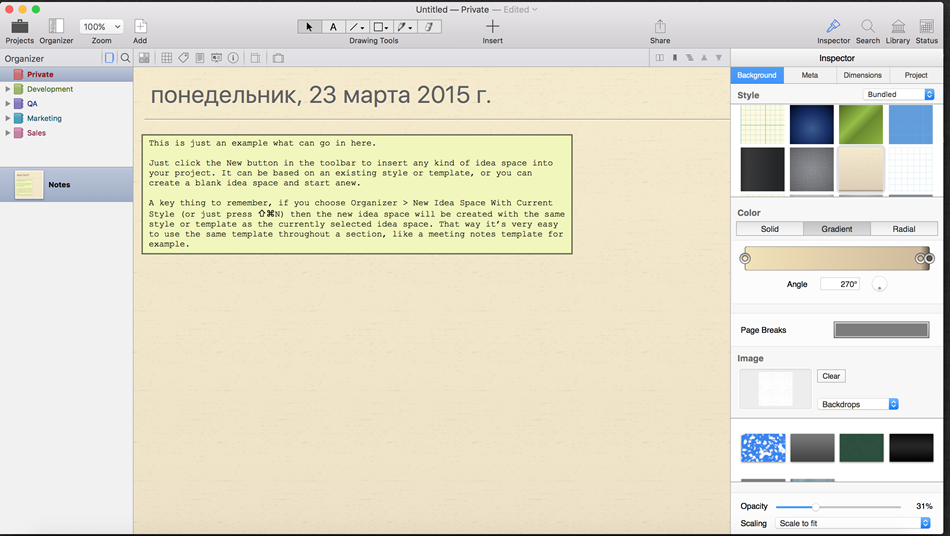Click the small briefcase icon in secondary toolbar
Viewport: 950px width, 536px height.
[x=278, y=58]
